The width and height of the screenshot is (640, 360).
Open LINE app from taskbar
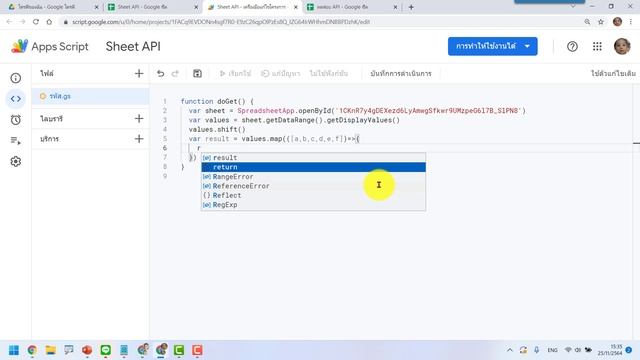pyautogui.click(x=105, y=350)
